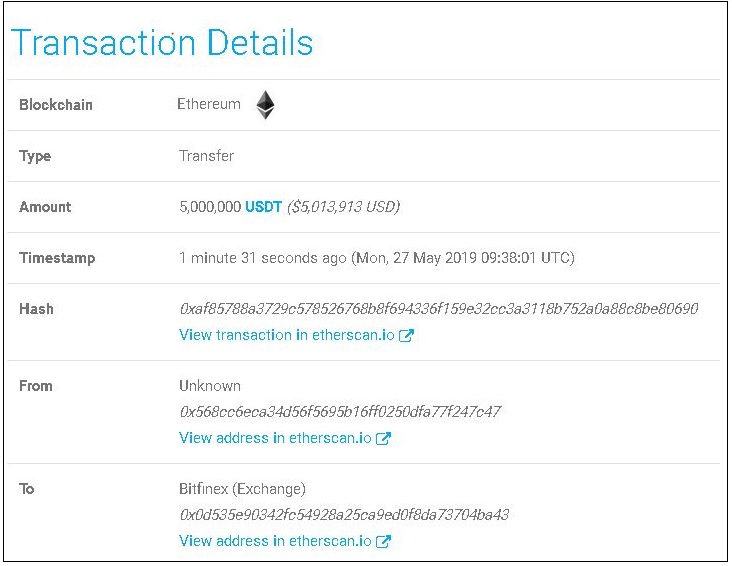Click the USDT currency link
Viewport: 732px width, 566px height.
coord(263,207)
